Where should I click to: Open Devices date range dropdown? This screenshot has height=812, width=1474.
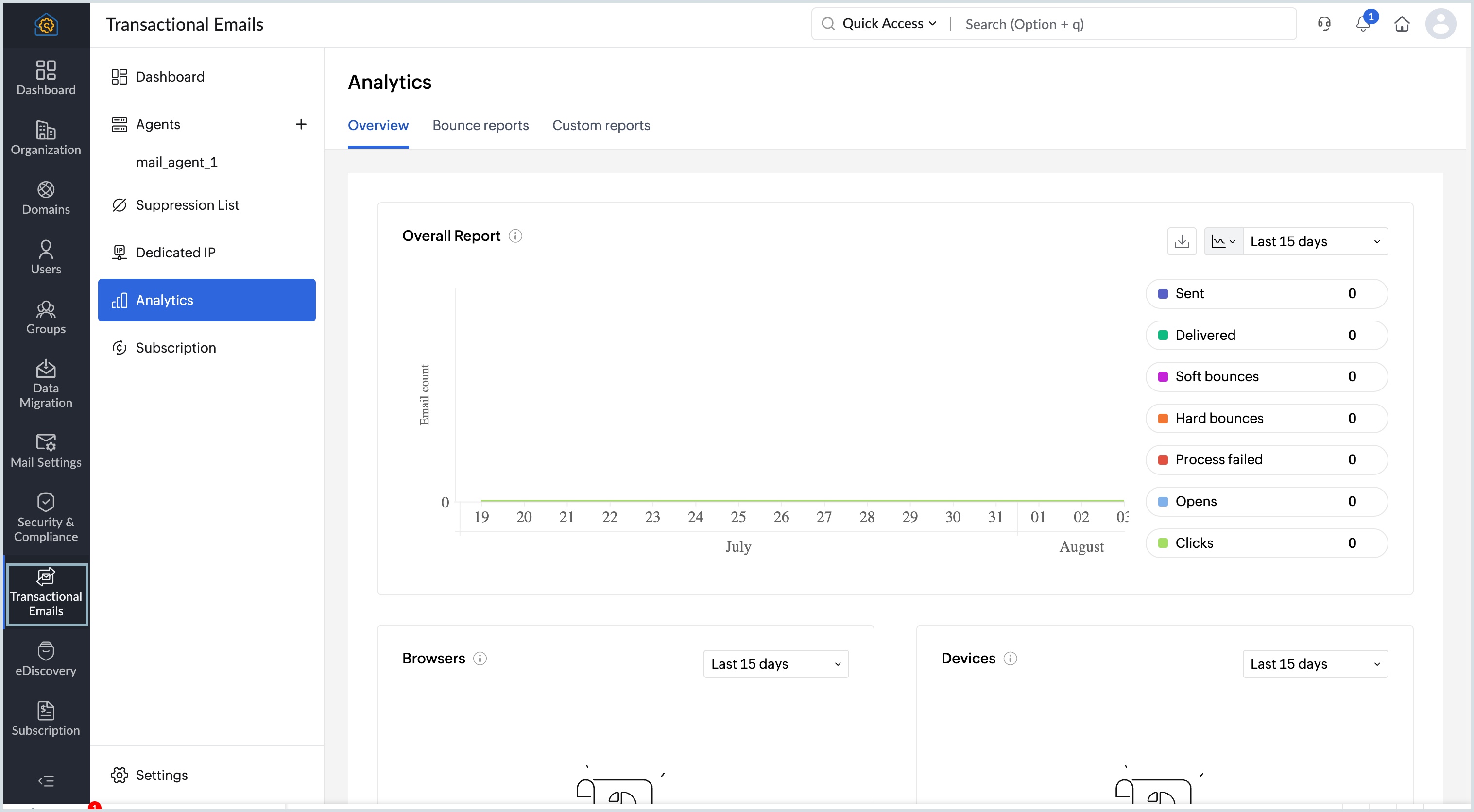pos(1315,664)
